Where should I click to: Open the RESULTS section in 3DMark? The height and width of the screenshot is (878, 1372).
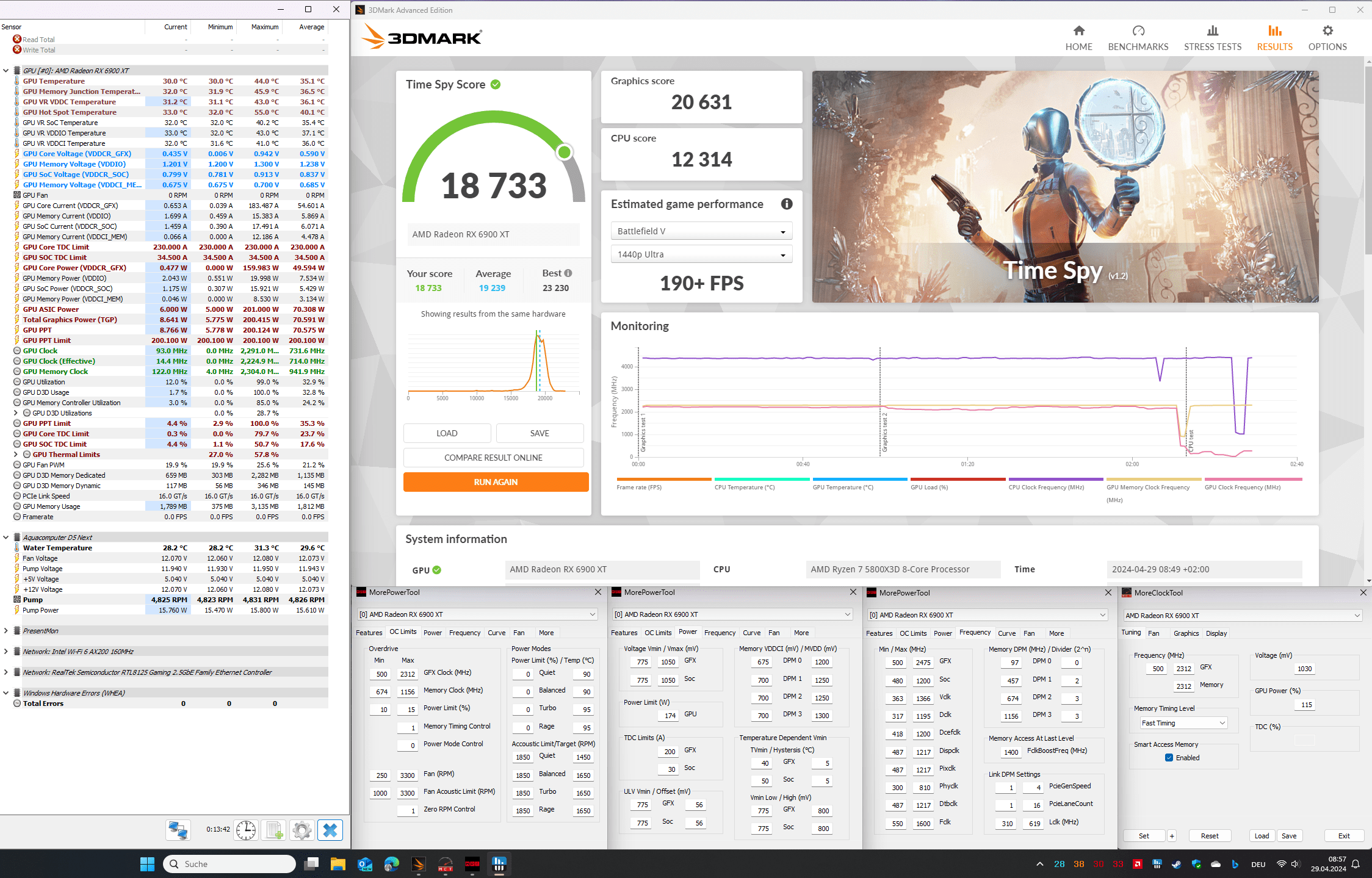1274,38
